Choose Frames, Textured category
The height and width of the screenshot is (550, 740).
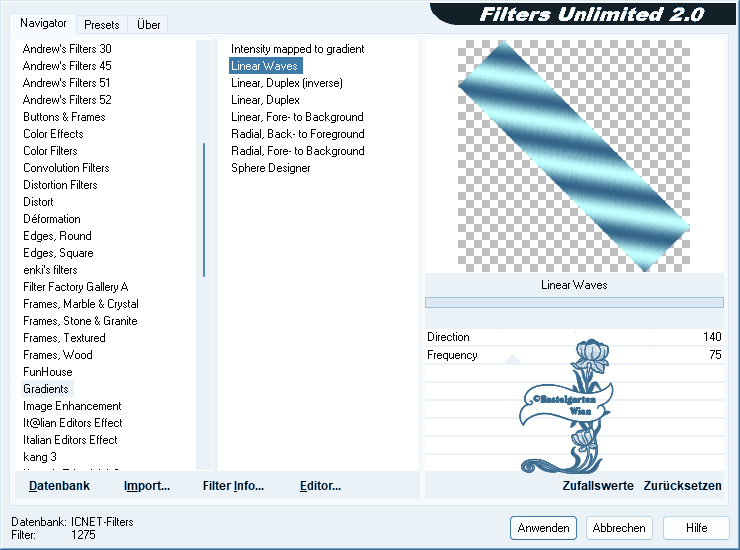[x=64, y=338]
